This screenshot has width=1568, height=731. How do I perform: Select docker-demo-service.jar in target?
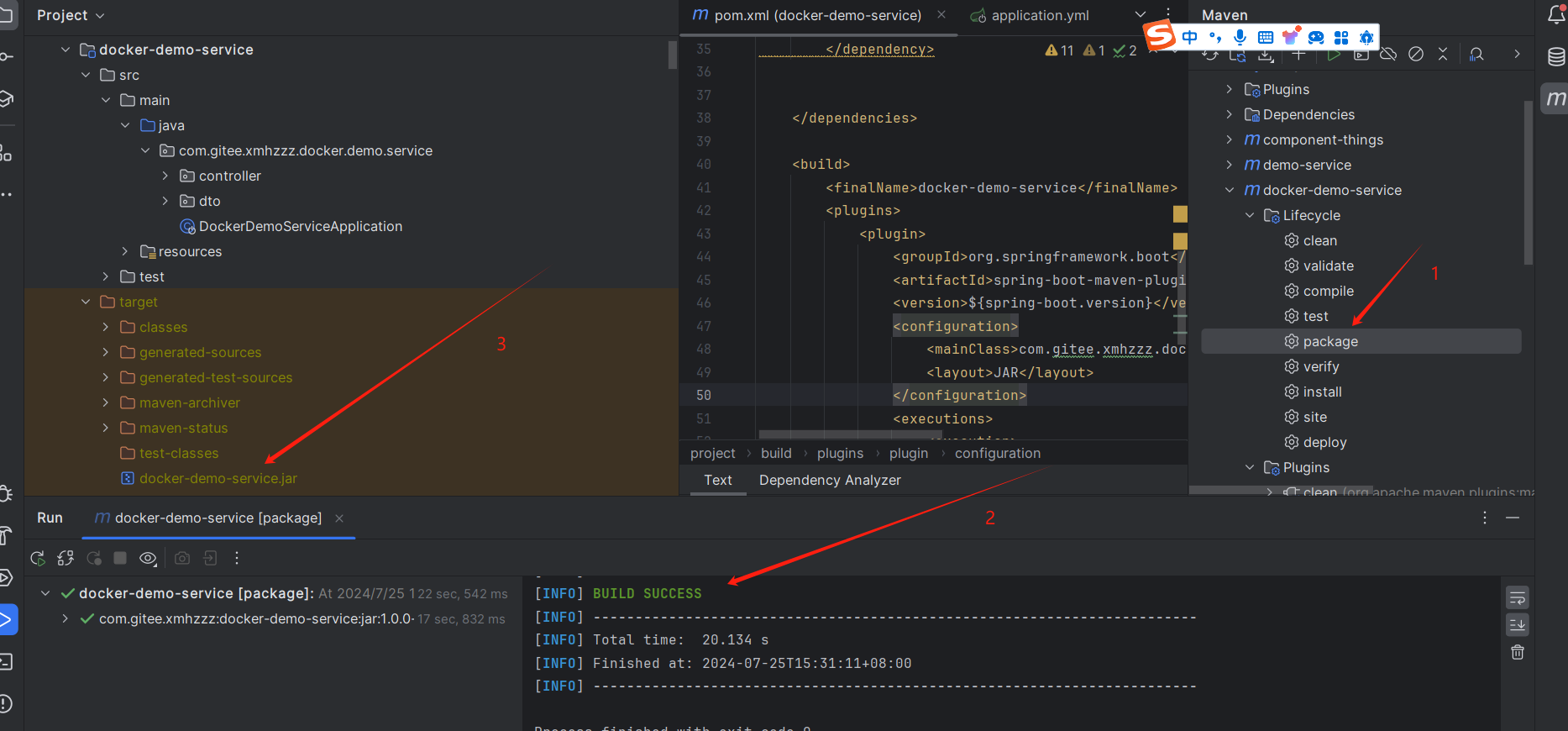coord(218,478)
